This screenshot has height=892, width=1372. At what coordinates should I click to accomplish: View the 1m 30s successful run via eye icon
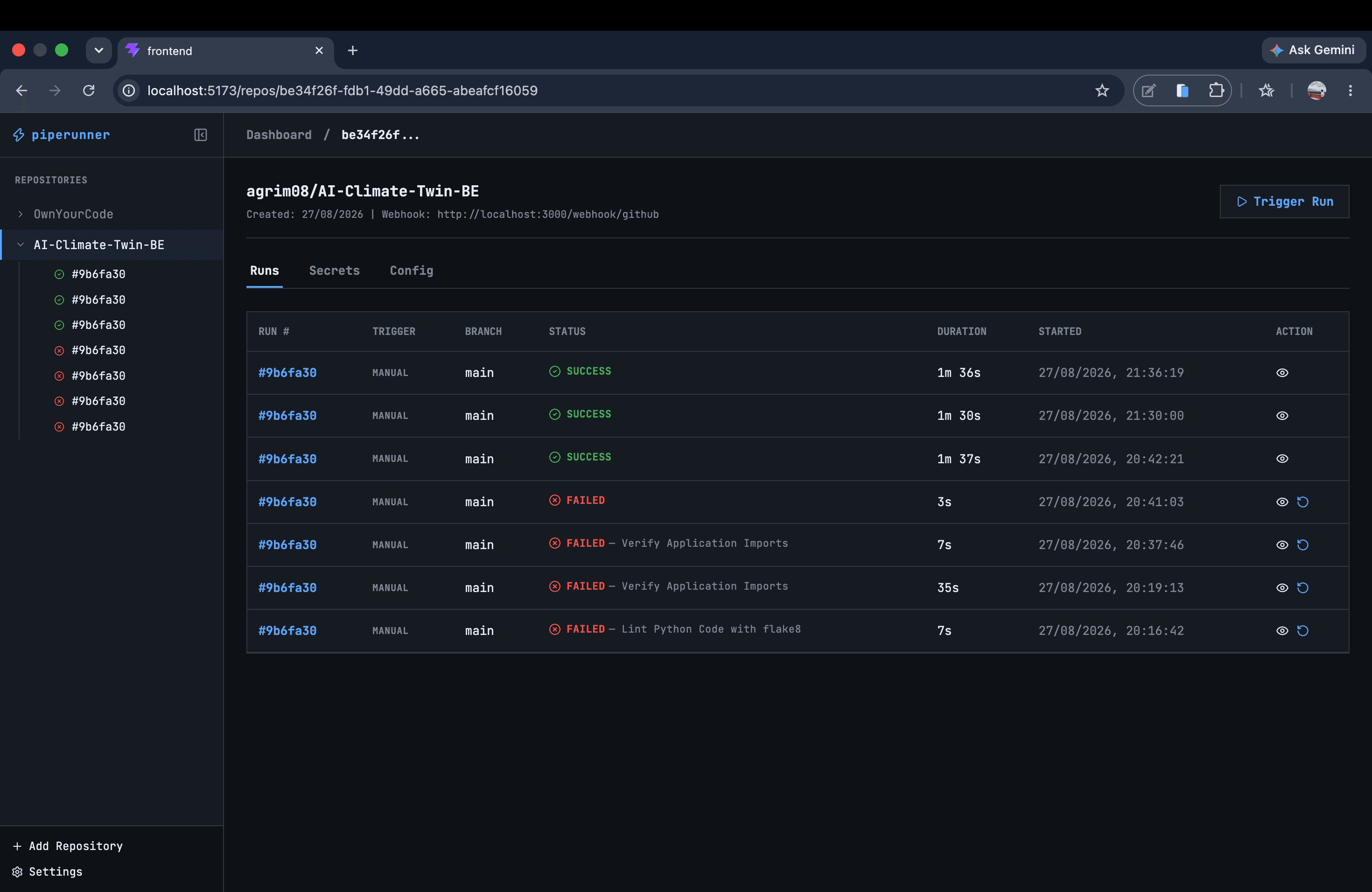point(1281,416)
